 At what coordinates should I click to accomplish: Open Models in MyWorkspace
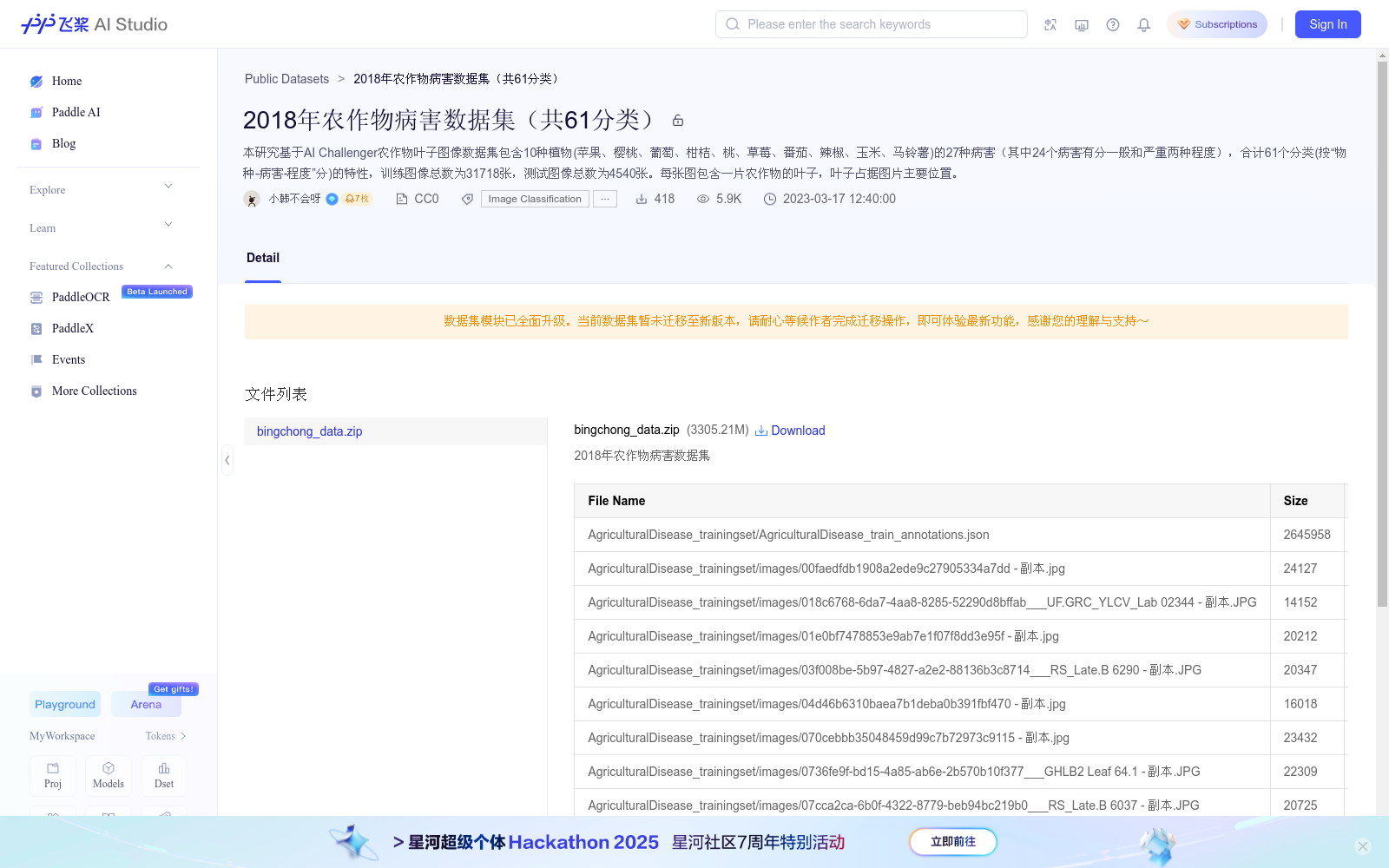109,776
